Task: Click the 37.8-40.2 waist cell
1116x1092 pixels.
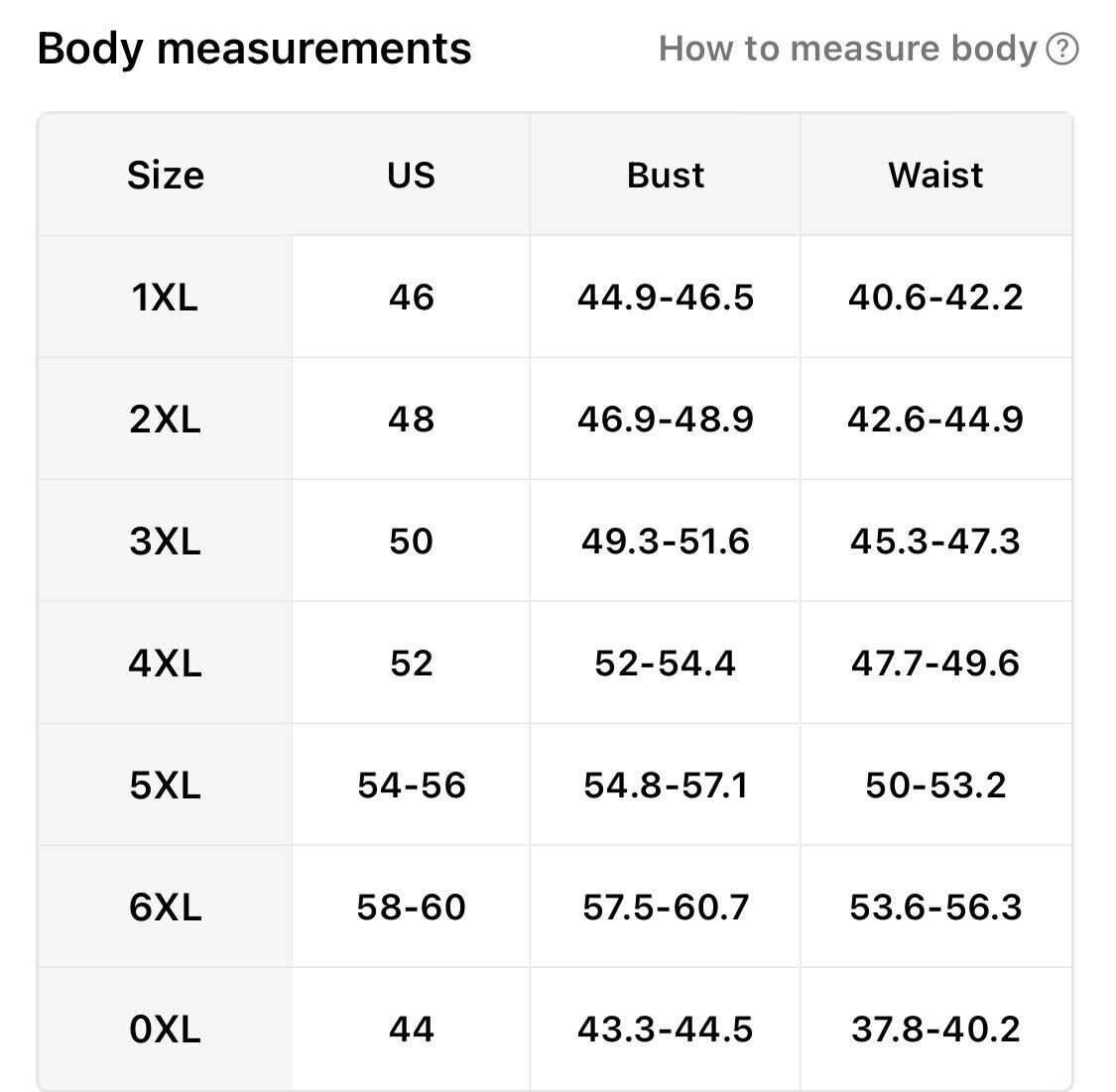Action: [x=935, y=1030]
